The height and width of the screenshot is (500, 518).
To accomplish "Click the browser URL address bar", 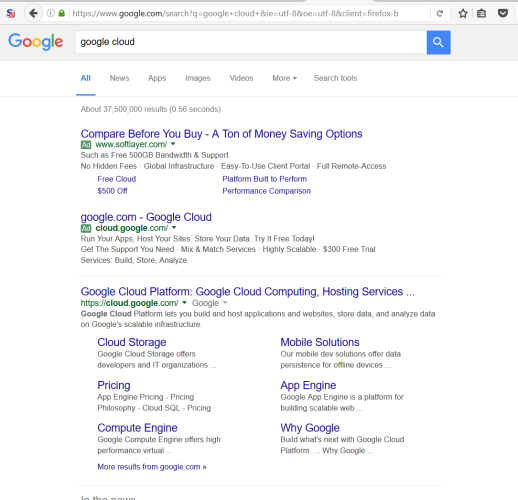I will pos(250,13).
